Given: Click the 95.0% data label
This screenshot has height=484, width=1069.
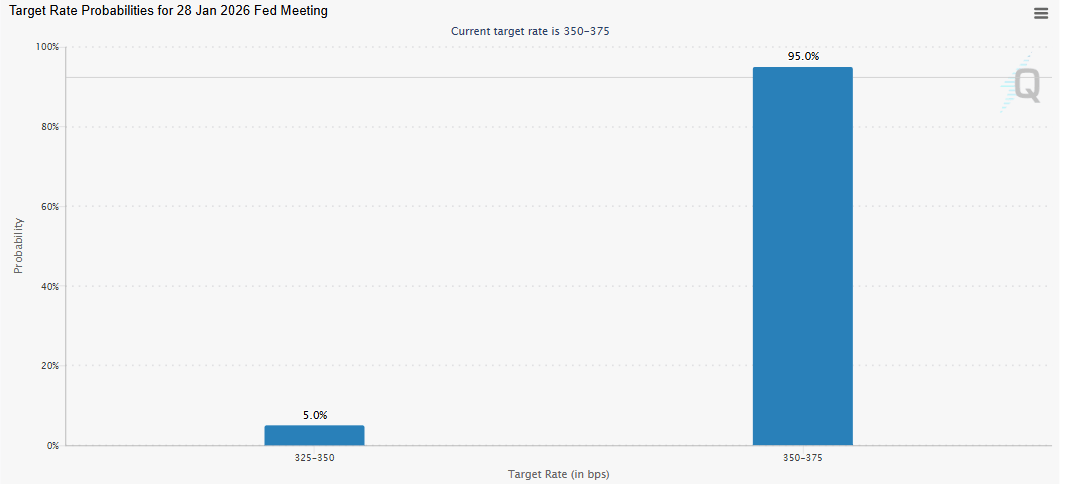Looking at the screenshot, I should [803, 57].
